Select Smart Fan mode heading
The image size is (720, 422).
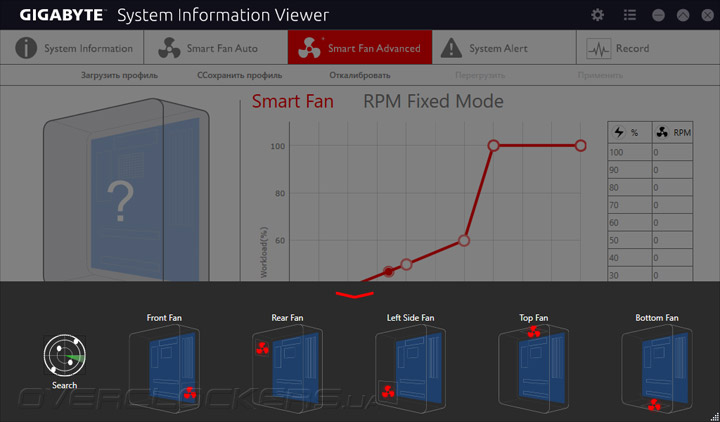point(293,101)
